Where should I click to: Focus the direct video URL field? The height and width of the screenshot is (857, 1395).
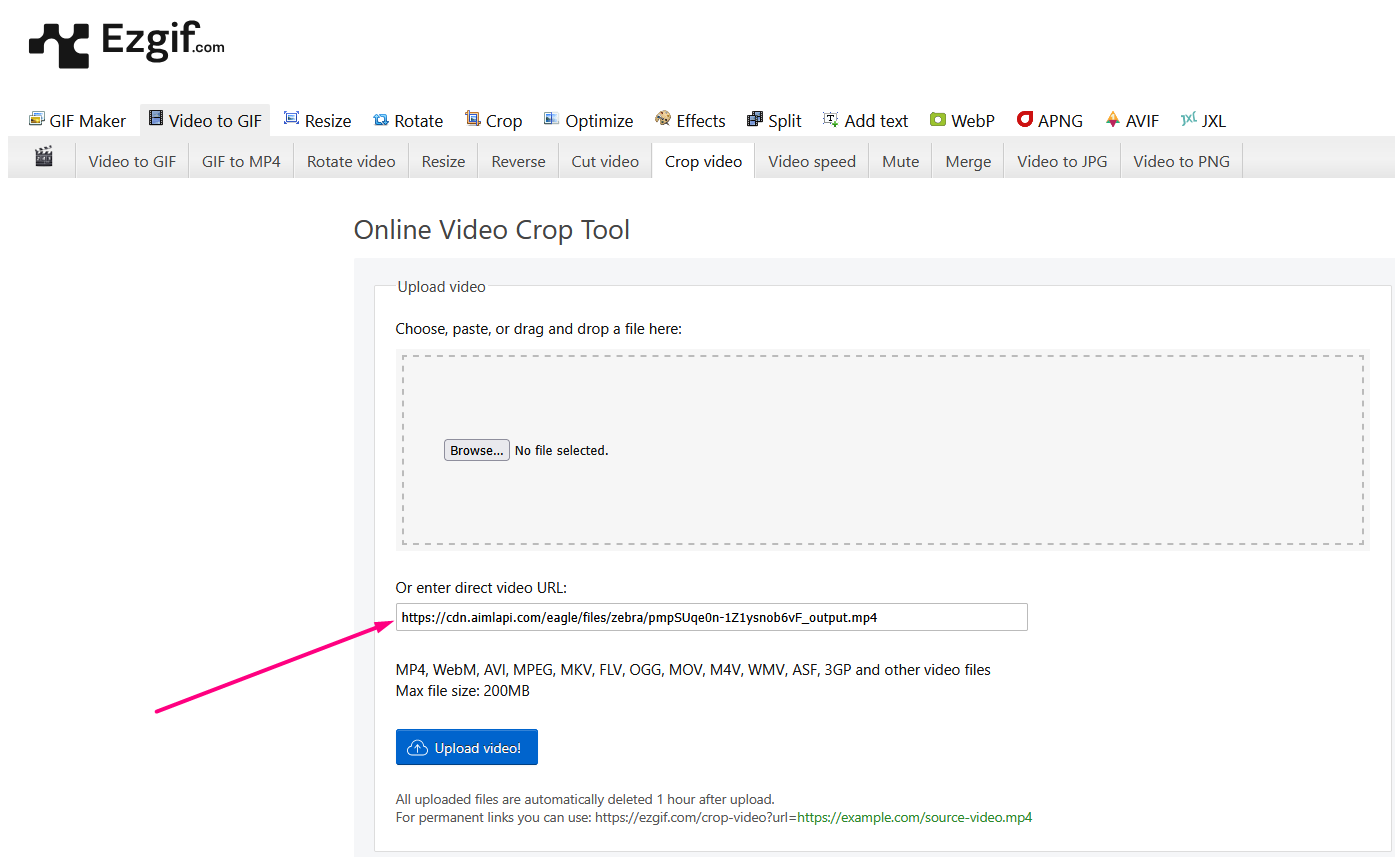point(710,617)
